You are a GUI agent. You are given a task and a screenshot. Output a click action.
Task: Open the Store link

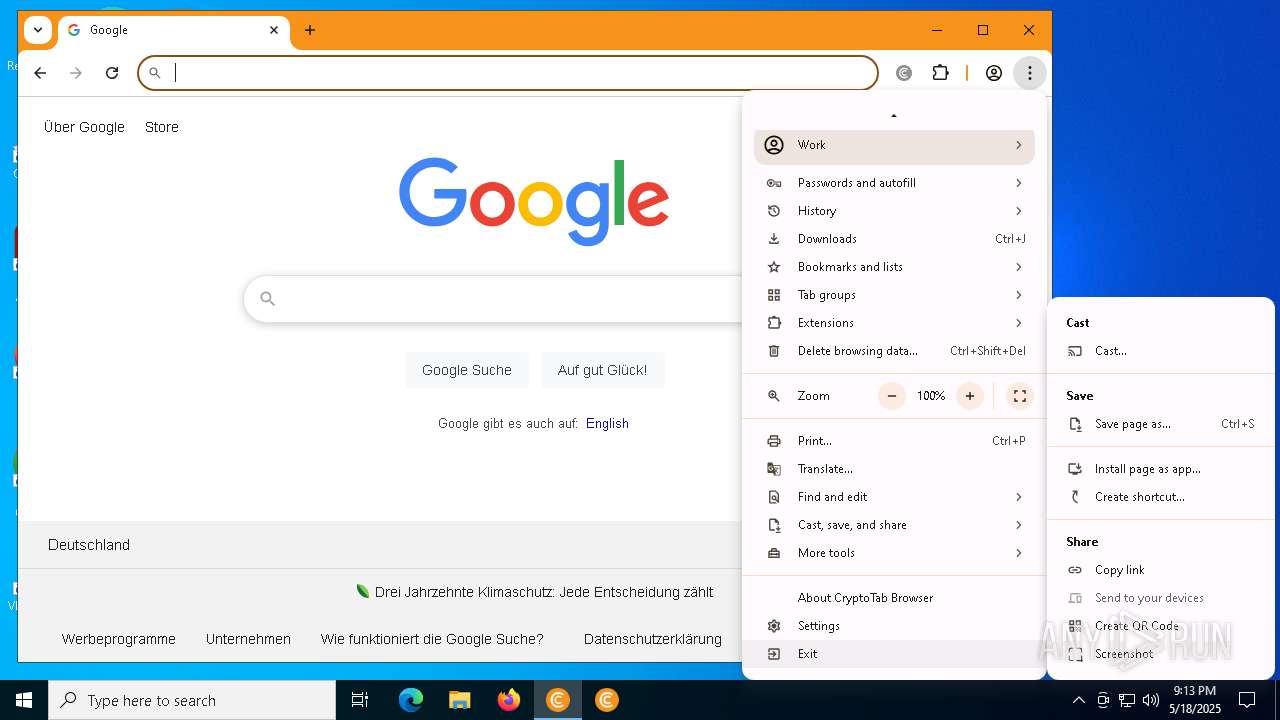162,127
